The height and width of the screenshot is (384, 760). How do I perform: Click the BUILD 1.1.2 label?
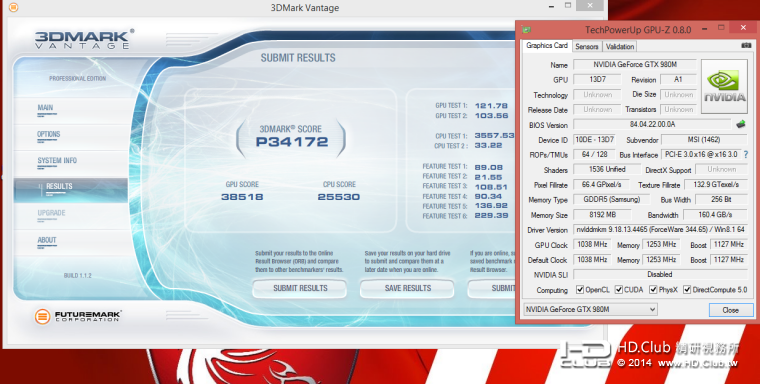coord(78,275)
